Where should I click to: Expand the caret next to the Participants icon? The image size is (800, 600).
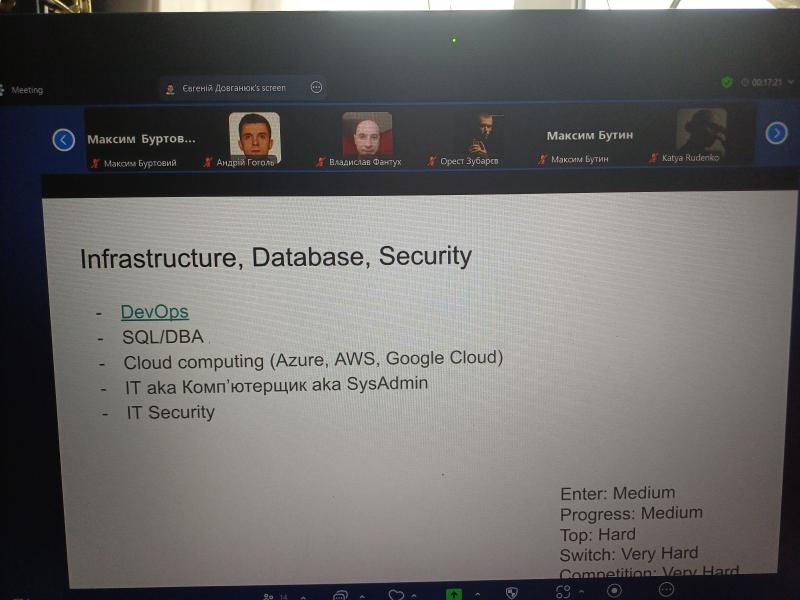click(x=303, y=596)
